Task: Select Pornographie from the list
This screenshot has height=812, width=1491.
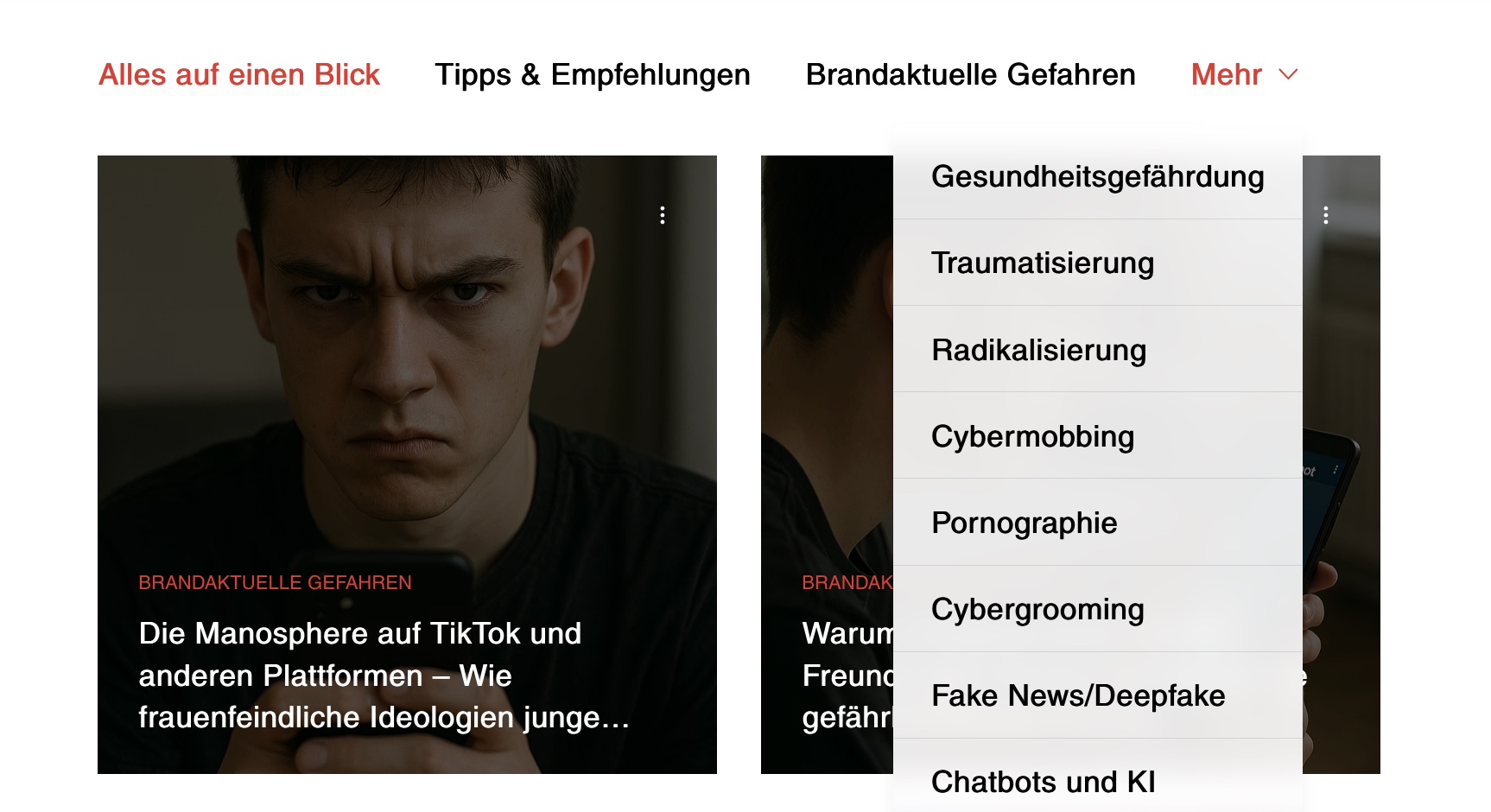Action: click(1098, 523)
